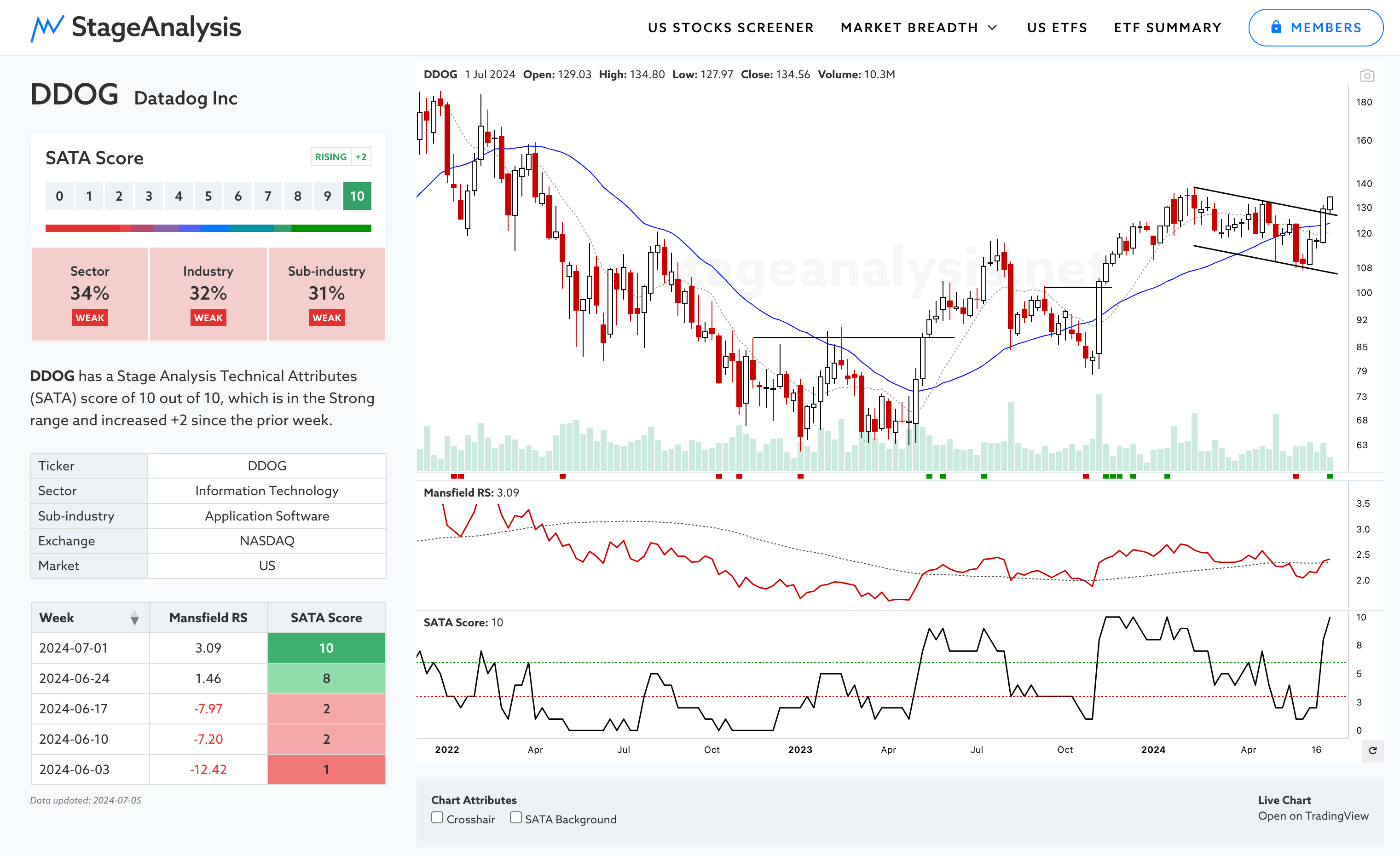Click the green SATA score 8 cell
This screenshot has width=1400, height=856.
(x=326, y=678)
